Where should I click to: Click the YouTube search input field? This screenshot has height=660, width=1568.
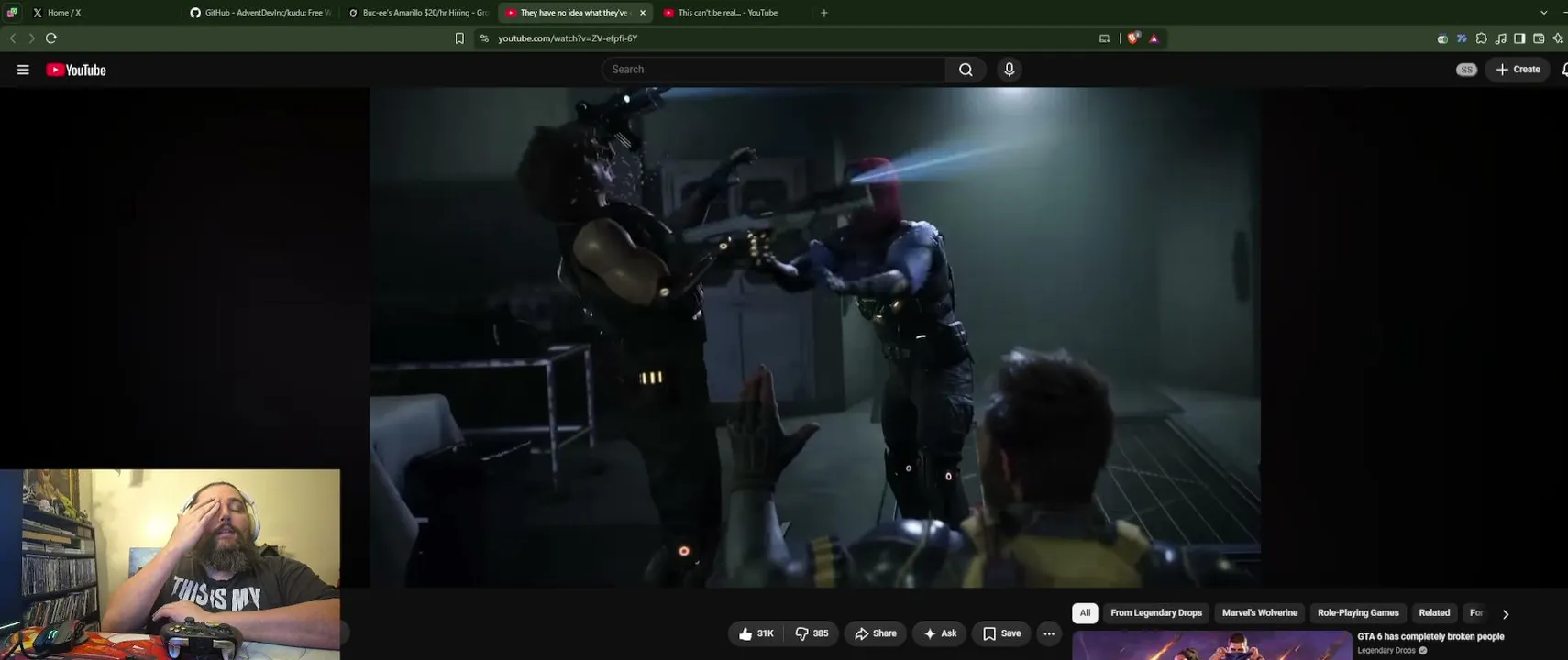[x=774, y=70]
